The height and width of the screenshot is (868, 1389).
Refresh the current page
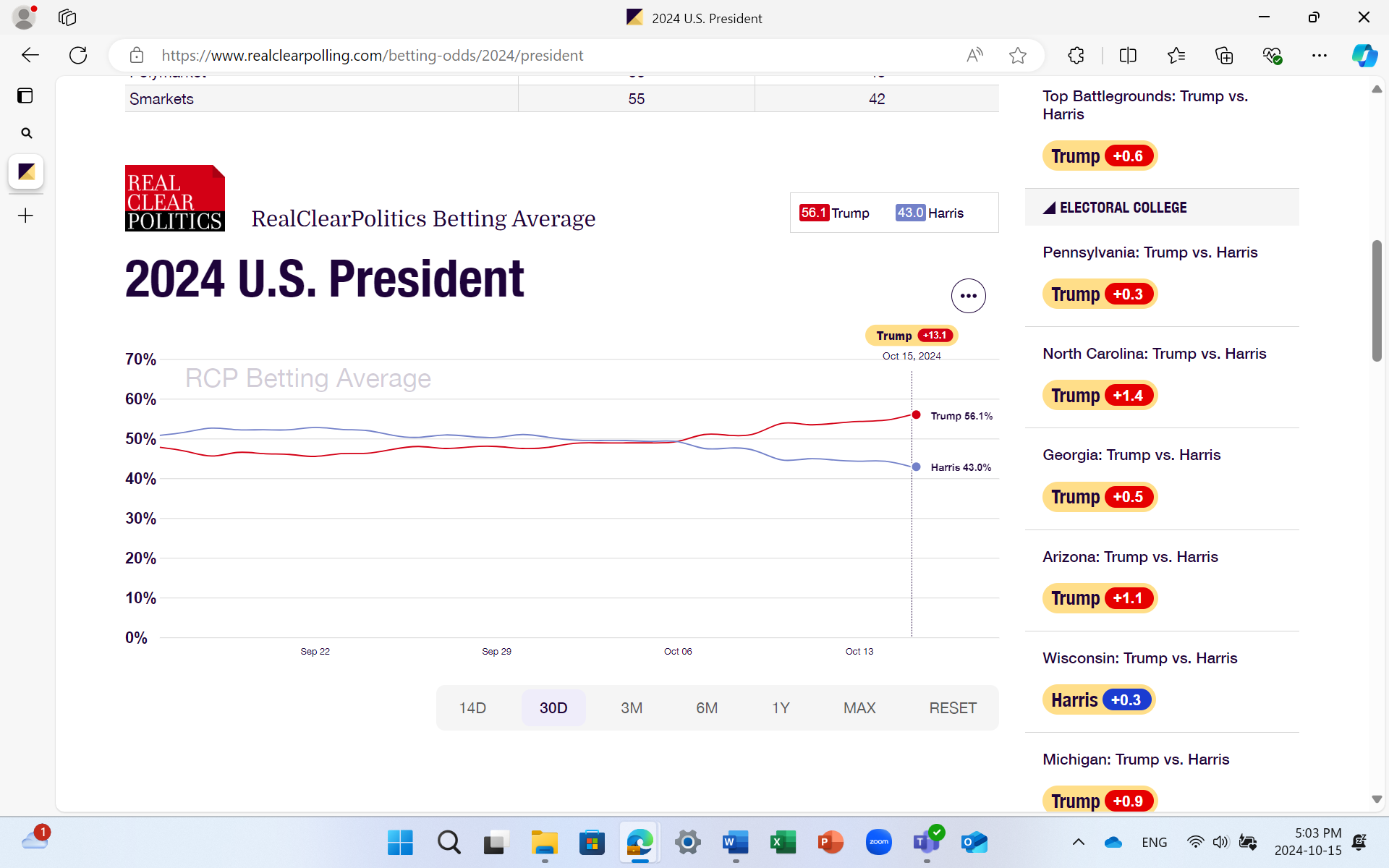tap(78, 56)
